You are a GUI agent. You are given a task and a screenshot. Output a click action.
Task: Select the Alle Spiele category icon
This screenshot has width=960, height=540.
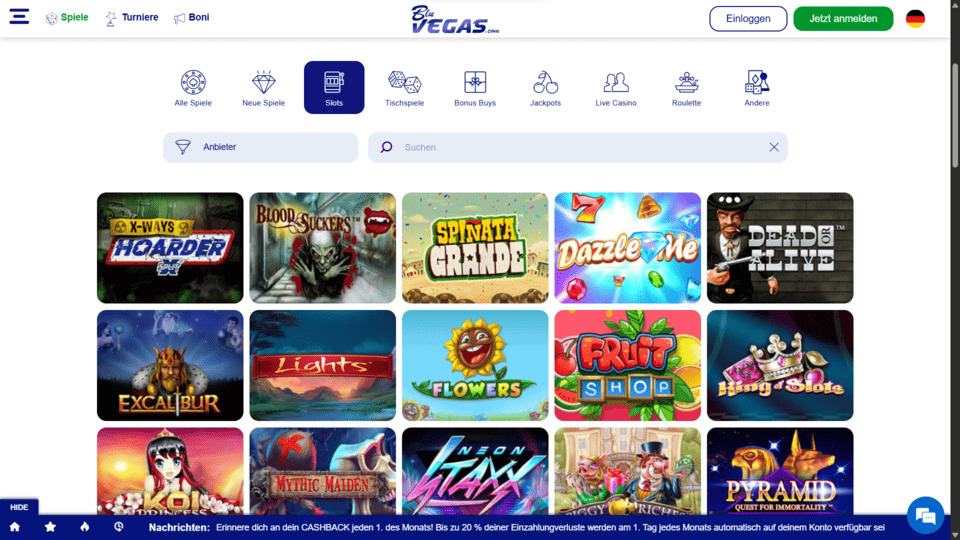click(193, 82)
